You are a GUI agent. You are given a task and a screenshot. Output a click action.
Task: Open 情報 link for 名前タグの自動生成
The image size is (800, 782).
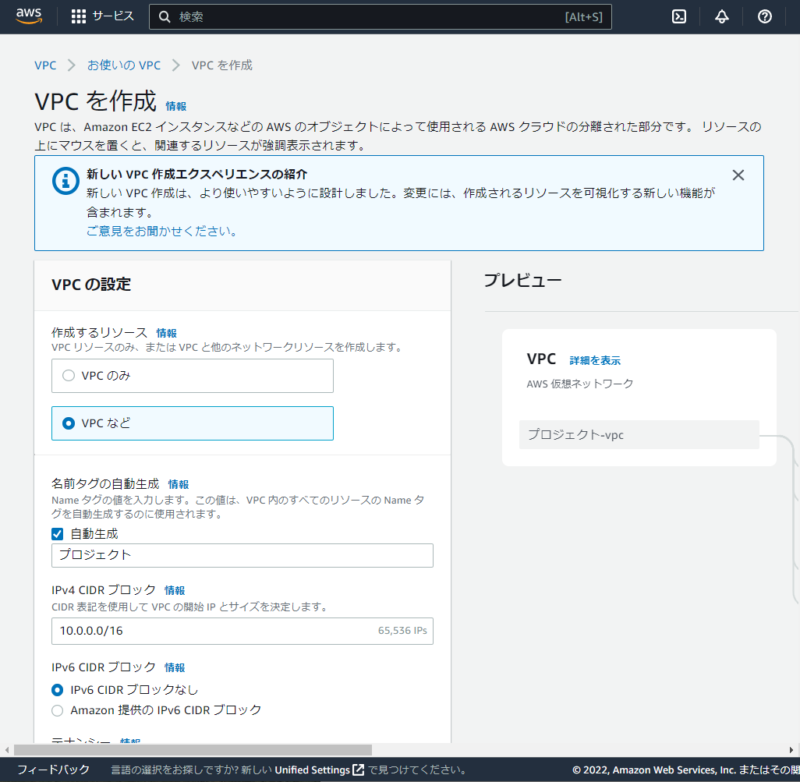tap(179, 484)
